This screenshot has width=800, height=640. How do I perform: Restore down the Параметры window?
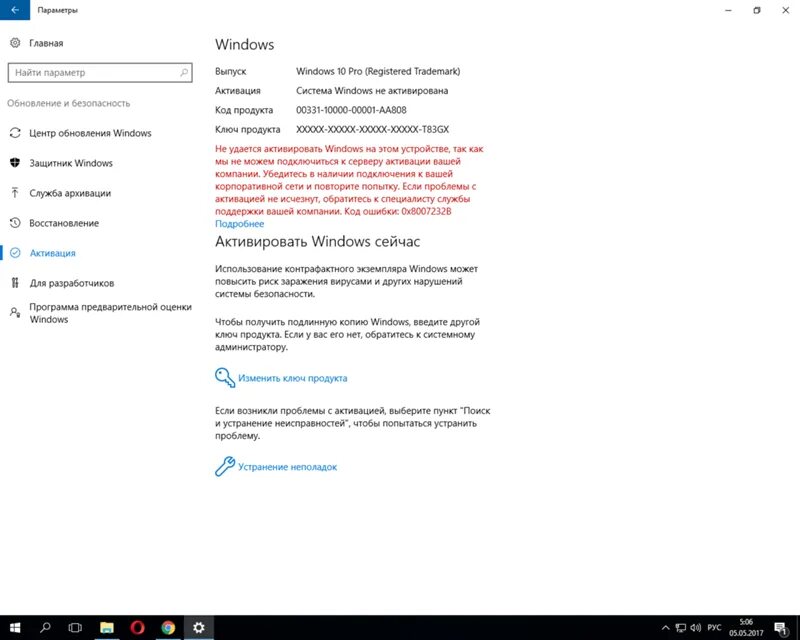click(x=757, y=10)
